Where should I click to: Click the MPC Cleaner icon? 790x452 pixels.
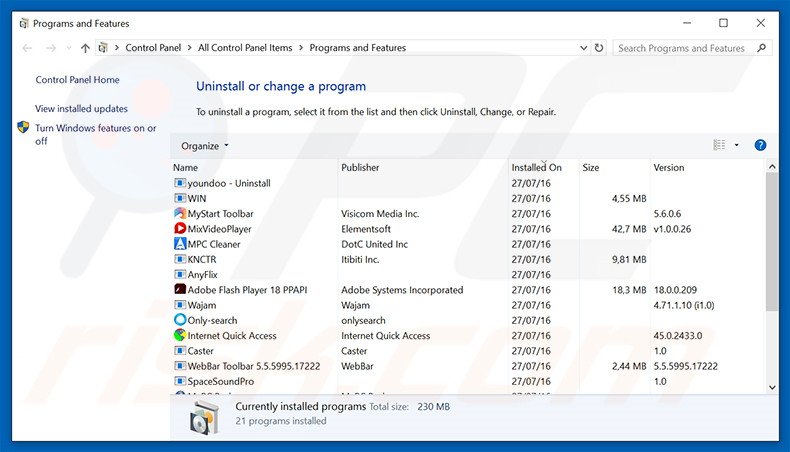point(180,244)
